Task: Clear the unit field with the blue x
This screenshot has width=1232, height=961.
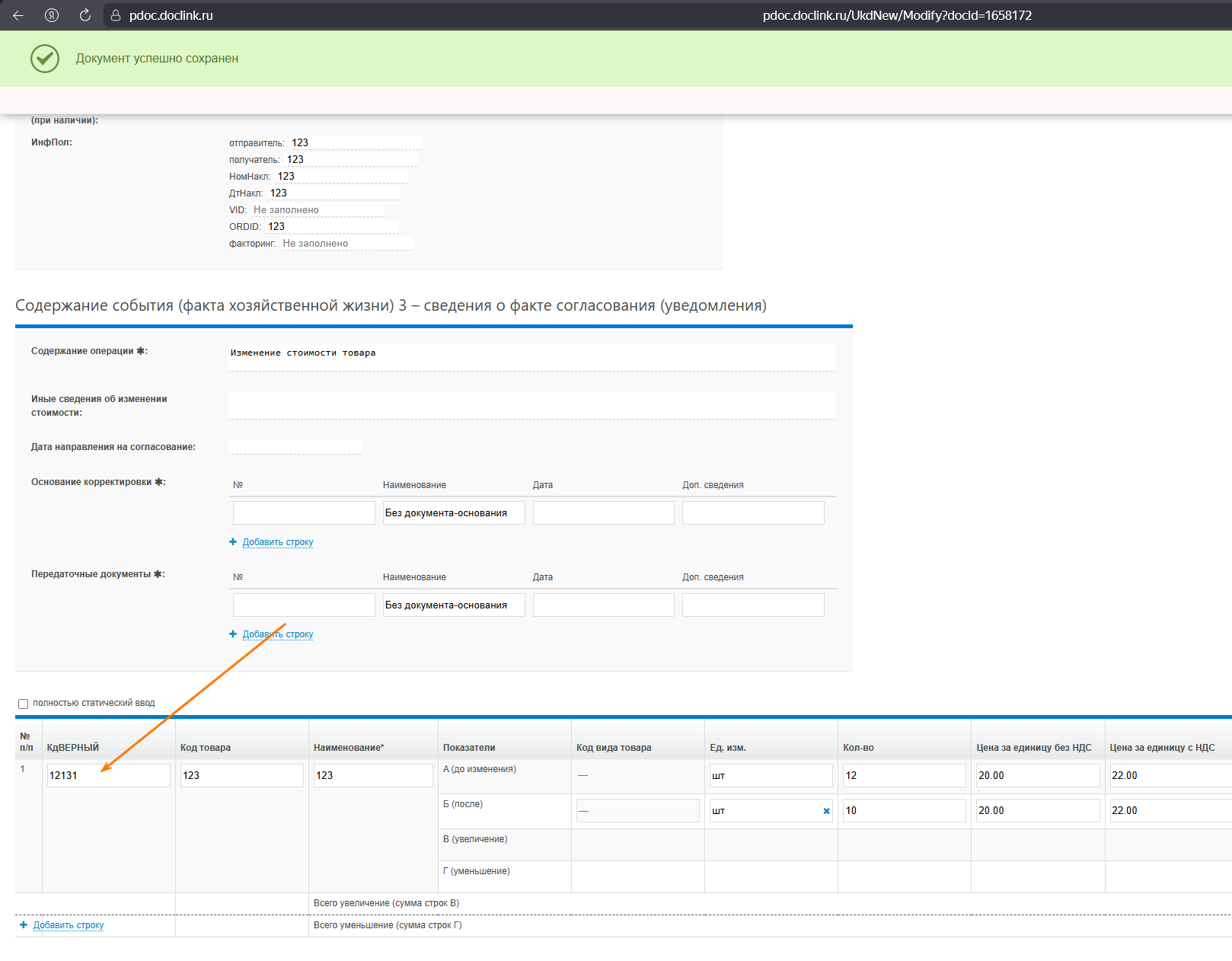Action: click(826, 811)
